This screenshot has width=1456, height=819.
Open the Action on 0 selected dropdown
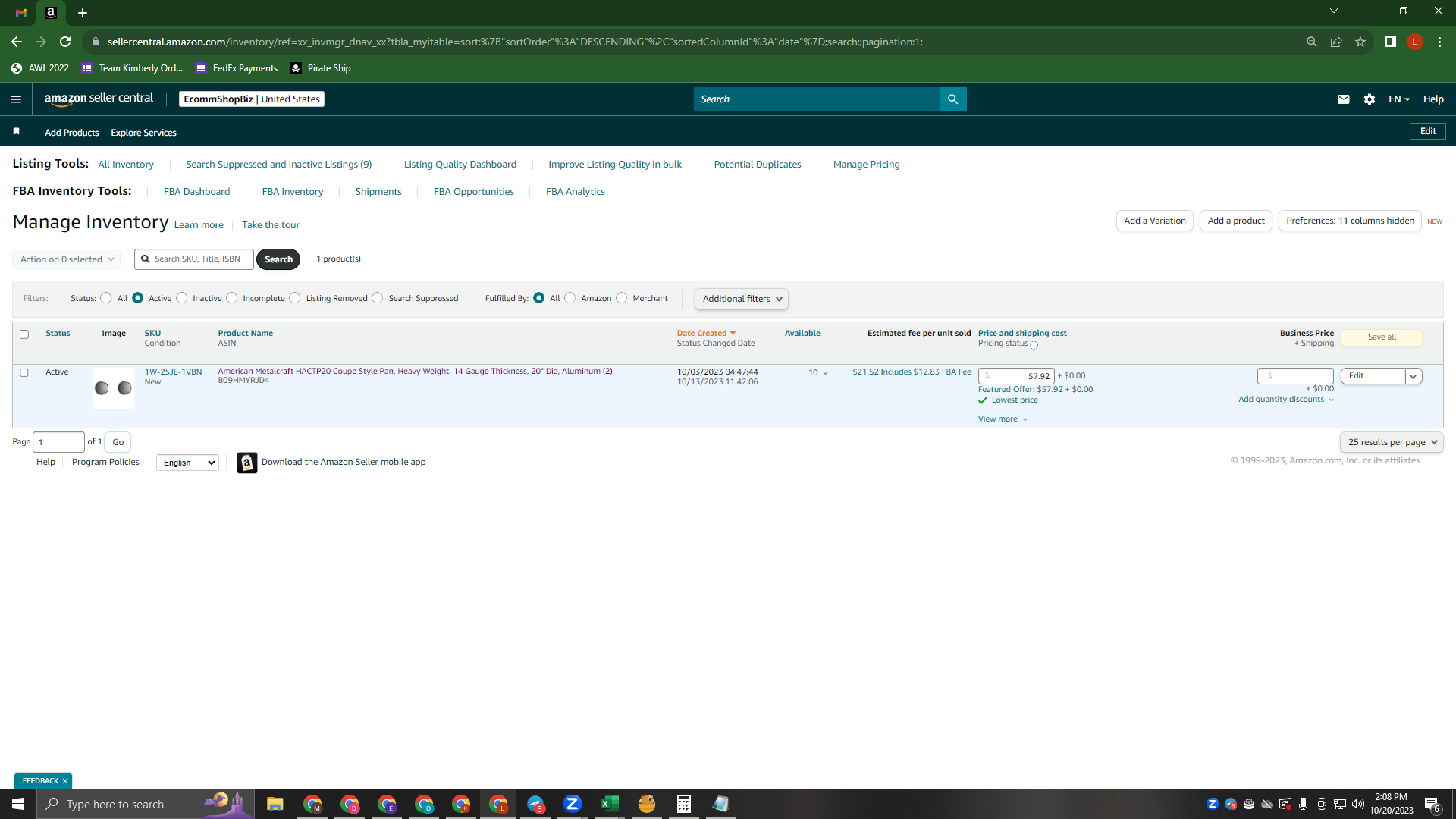[67, 259]
